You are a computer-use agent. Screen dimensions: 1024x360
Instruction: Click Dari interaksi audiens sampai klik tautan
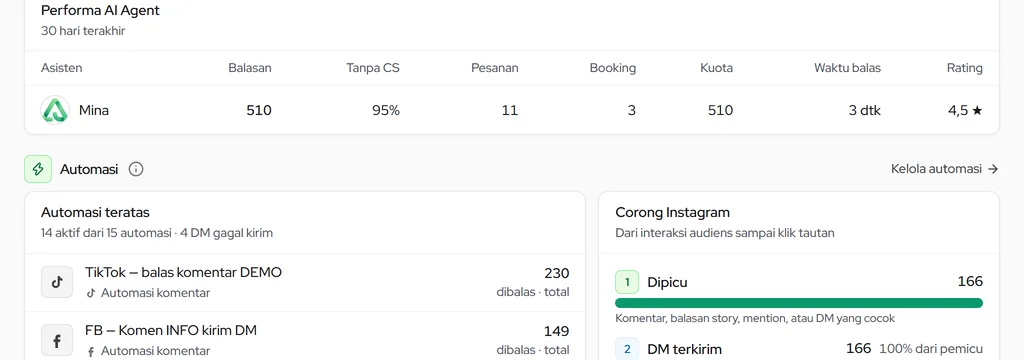725,233
